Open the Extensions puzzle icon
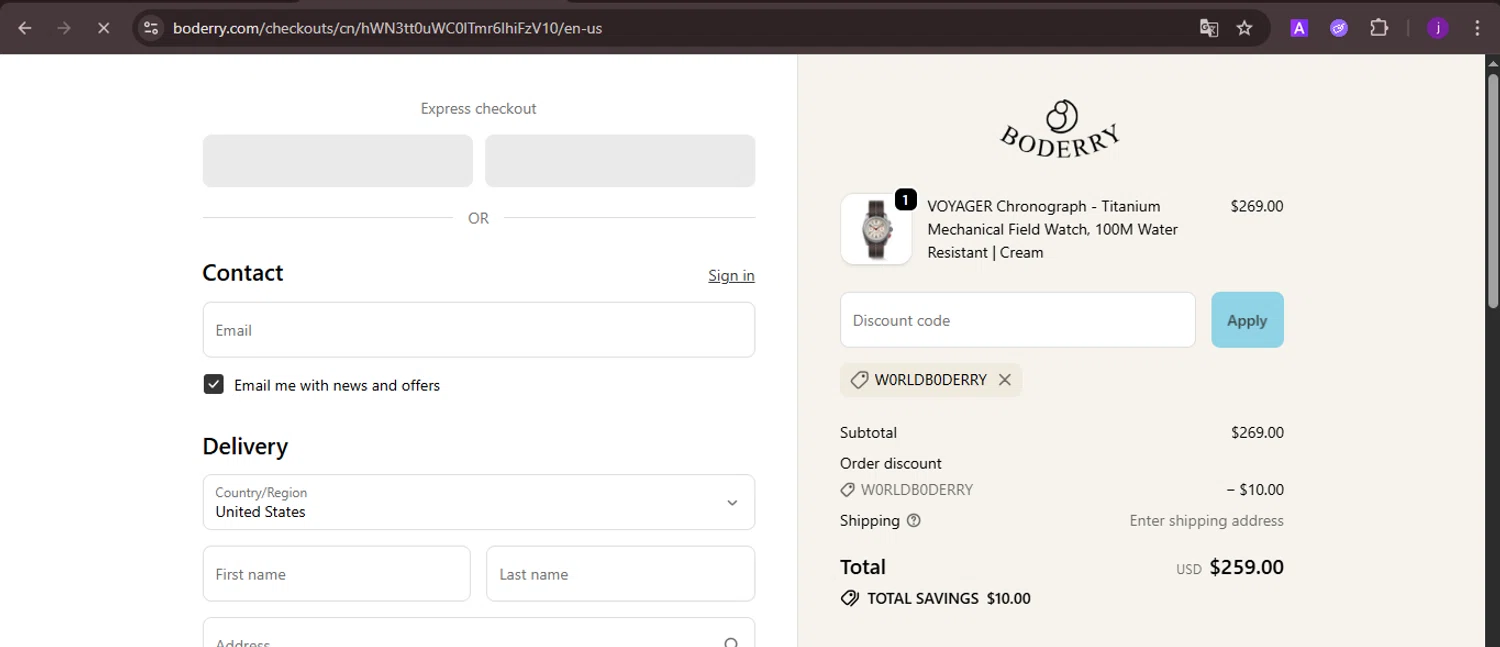The height and width of the screenshot is (647, 1500). click(x=1379, y=28)
